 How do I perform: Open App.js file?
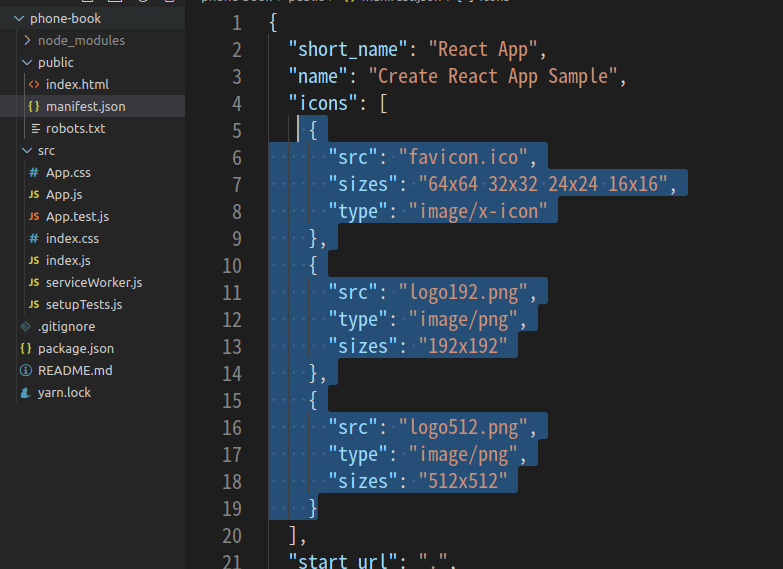64,195
